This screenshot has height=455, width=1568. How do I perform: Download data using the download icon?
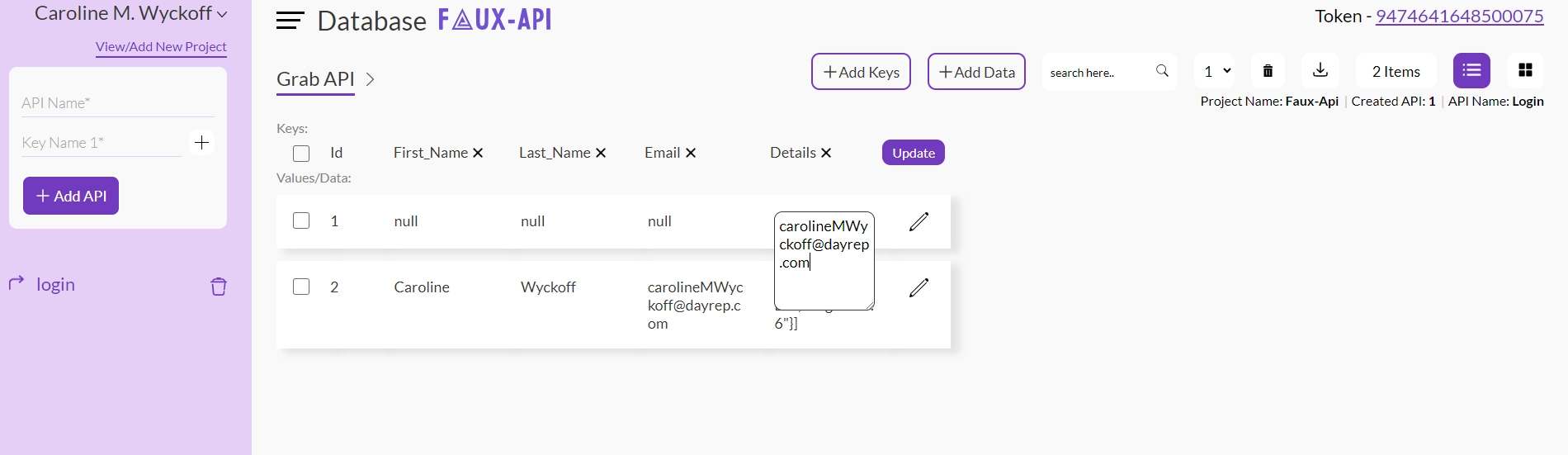click(1320, 71)
